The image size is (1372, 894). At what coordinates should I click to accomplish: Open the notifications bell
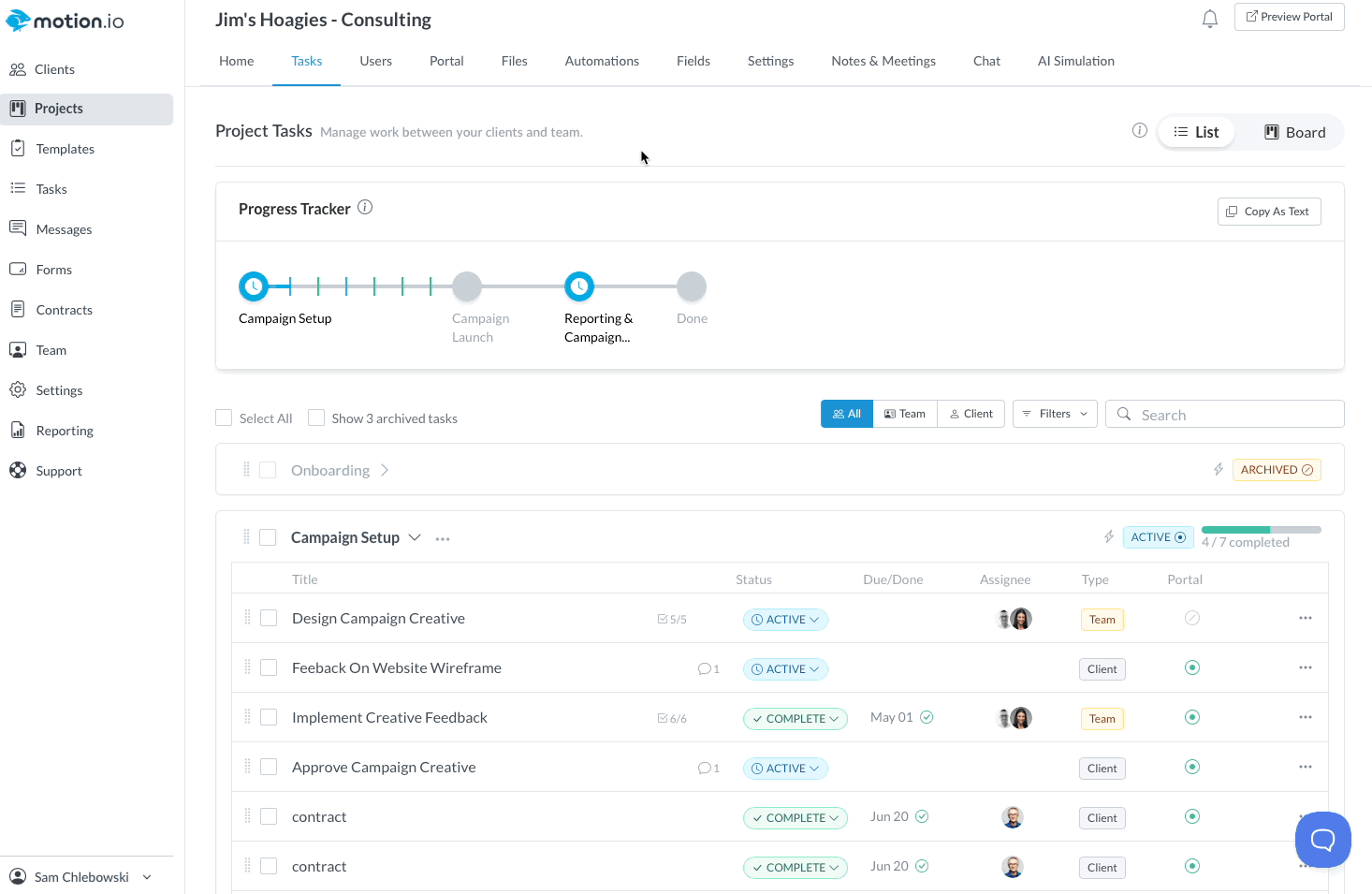pyautogui.click(x=1210, y=19)
